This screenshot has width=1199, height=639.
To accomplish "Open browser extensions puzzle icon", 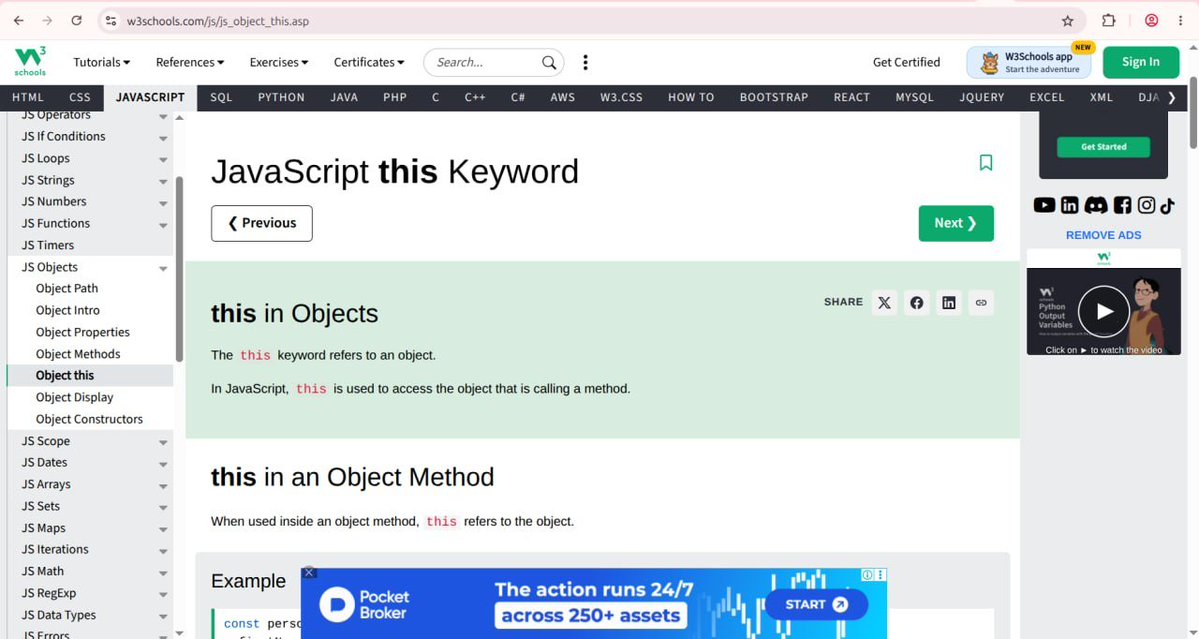I will pyautogui.click(x=1109, y=21).
